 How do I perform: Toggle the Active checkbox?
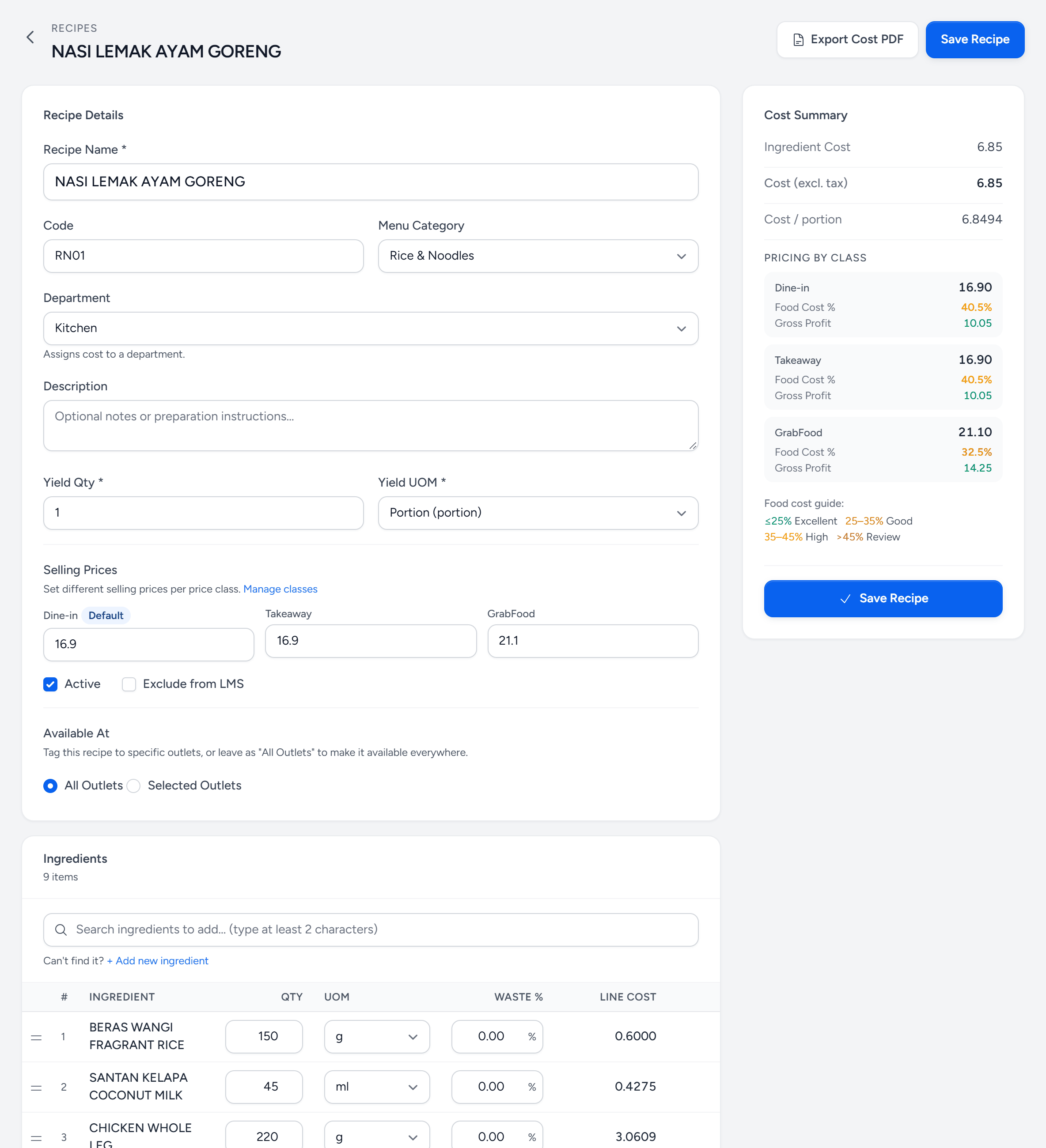pyautogui.click(x=51, y=684)
